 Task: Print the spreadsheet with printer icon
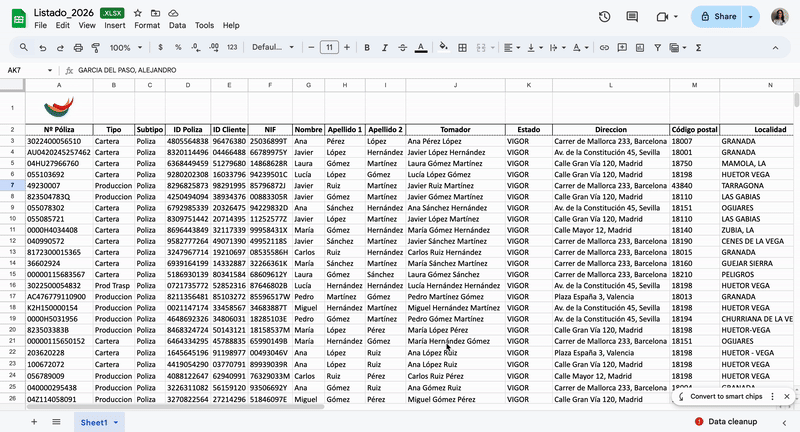(78, 47)
